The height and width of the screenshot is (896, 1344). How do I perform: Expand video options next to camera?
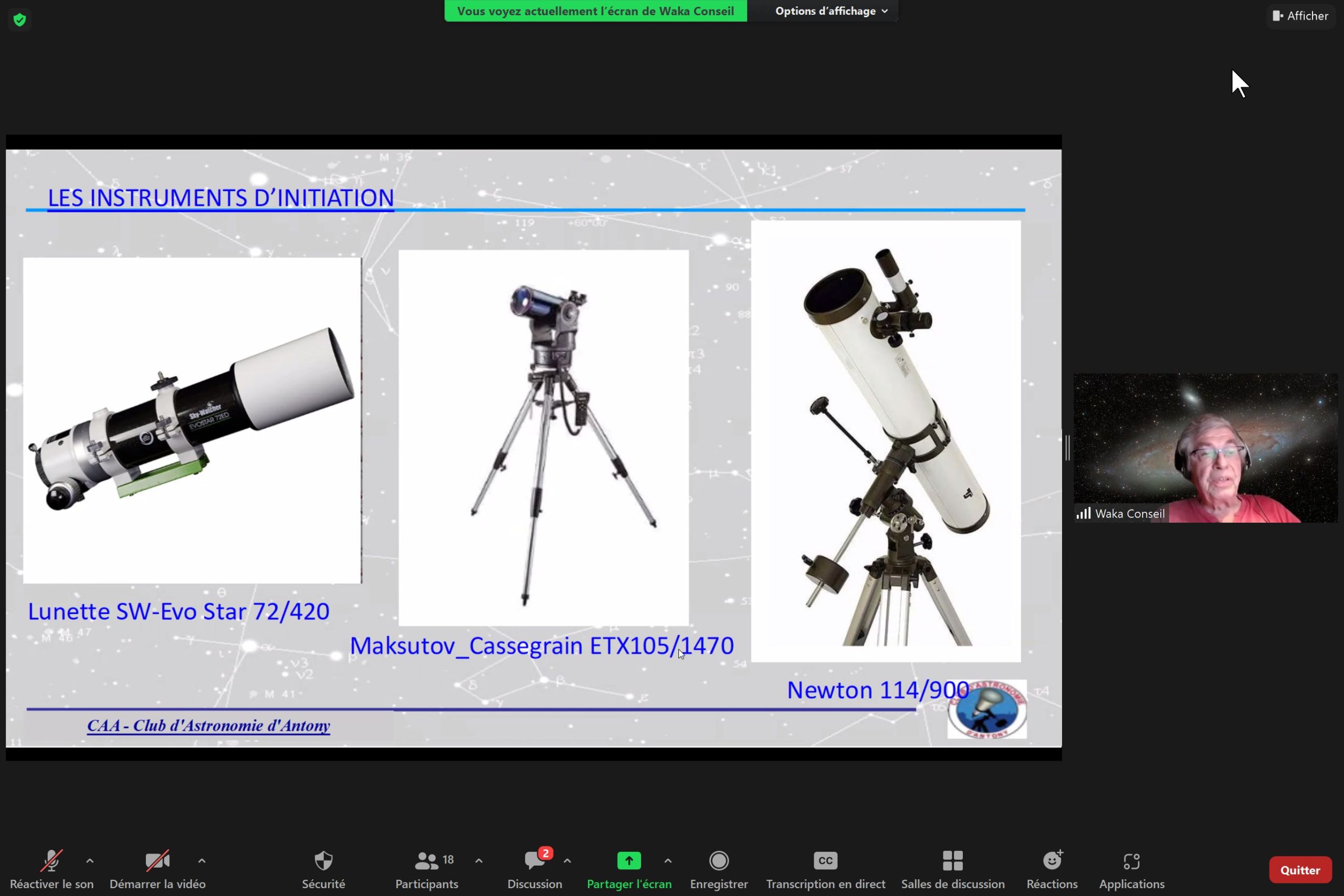click(202, 861)
